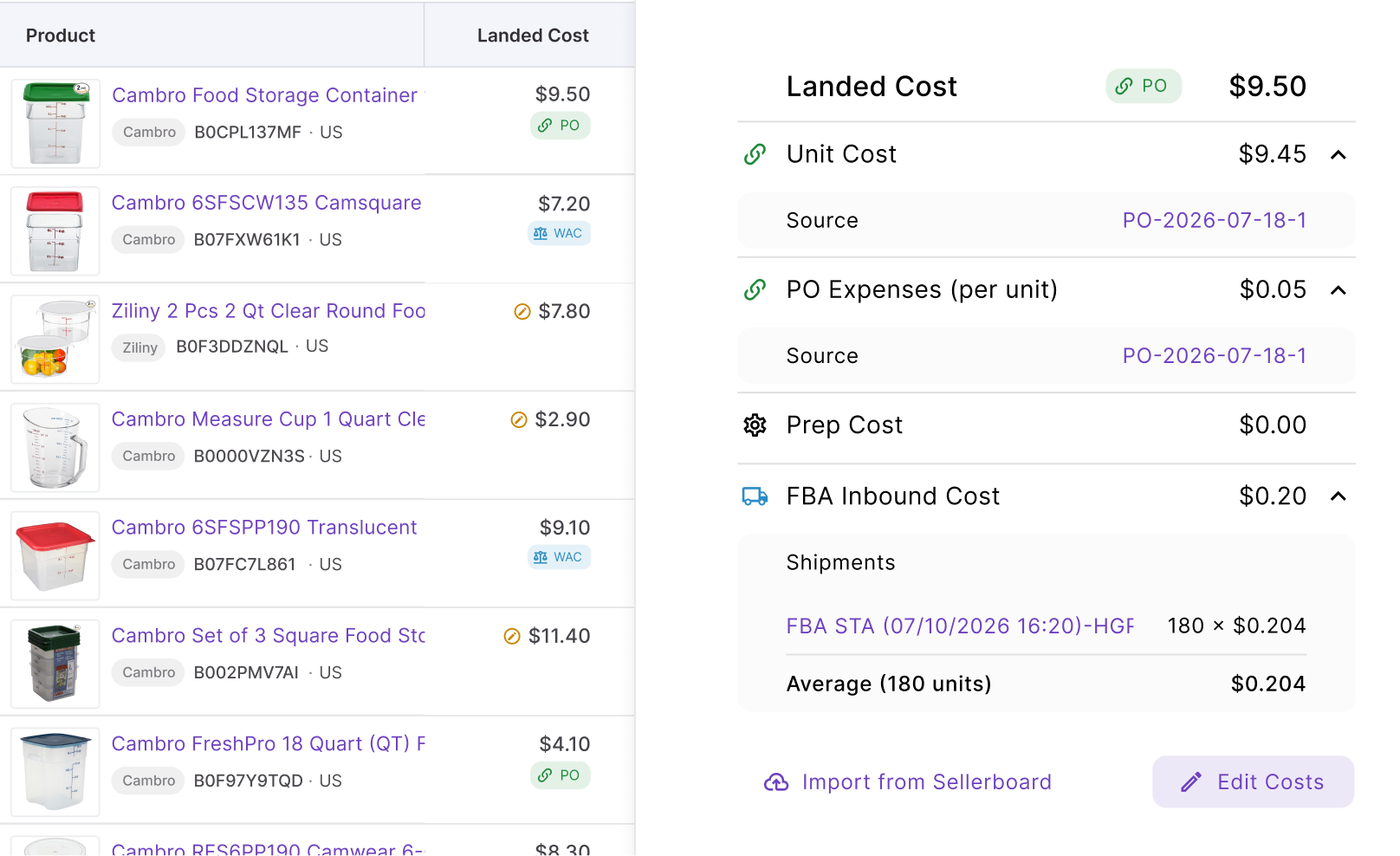Click the $7.20 landed cost price
The height and width of the screenshot is (856, 1400).
pos(564,204)
